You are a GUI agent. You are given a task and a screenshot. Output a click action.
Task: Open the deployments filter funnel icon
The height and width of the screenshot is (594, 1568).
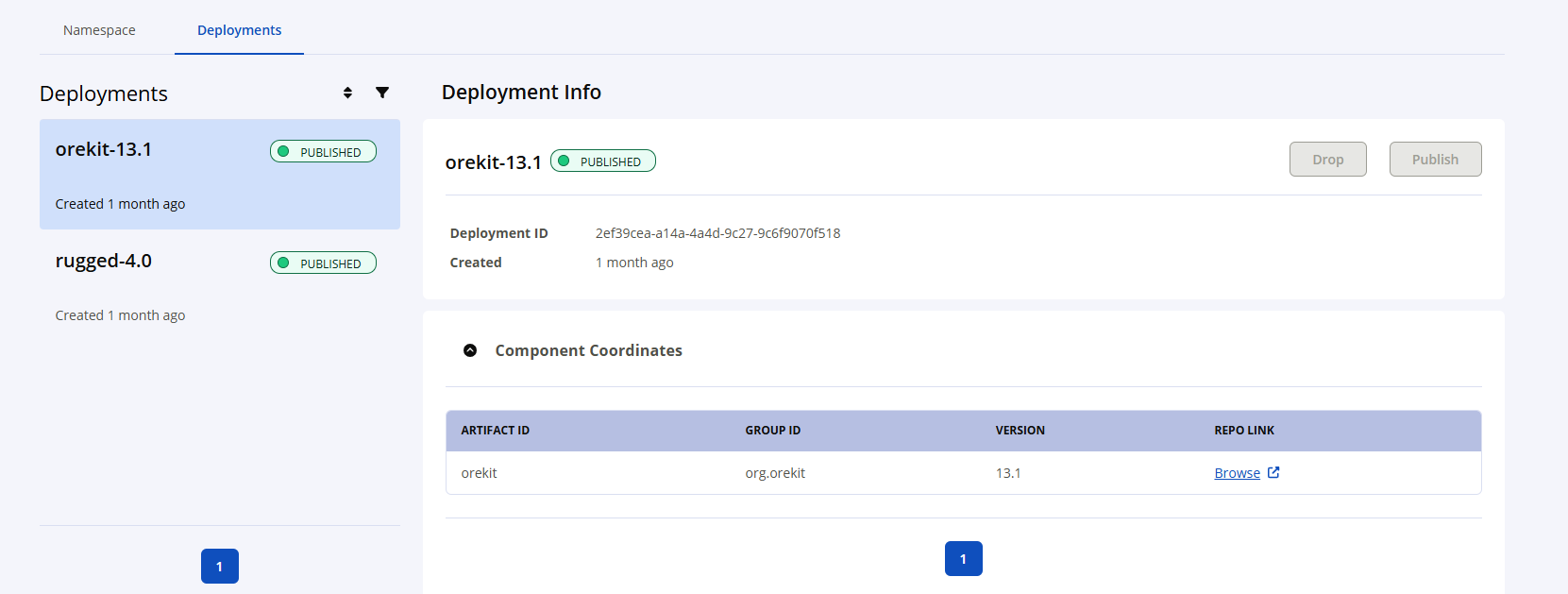coord(382,93)
